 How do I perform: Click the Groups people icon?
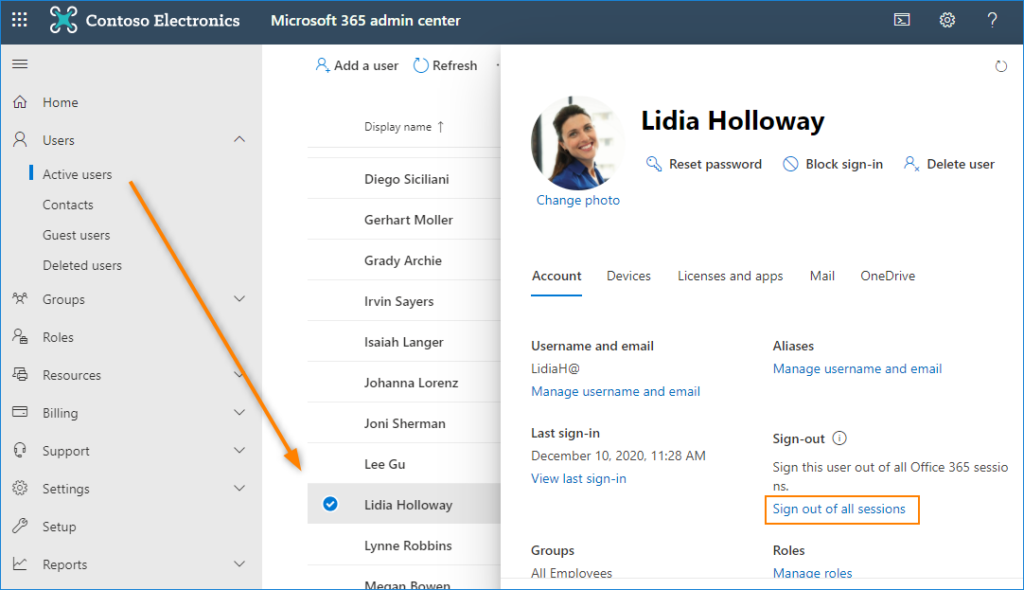[x=20, y=299]
